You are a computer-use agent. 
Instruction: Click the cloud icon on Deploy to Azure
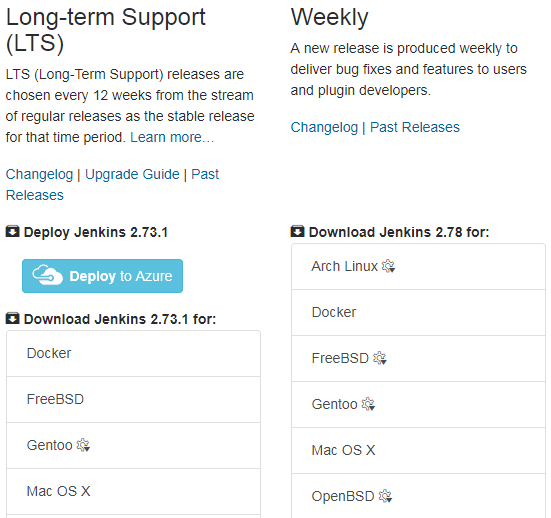(47, 275)
